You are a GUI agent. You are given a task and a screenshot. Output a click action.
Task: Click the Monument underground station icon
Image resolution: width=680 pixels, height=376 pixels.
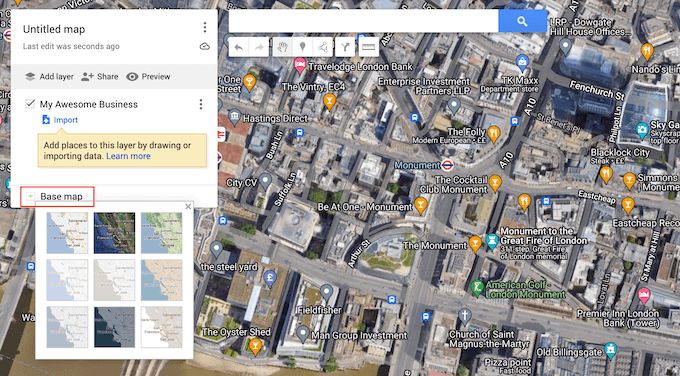[x=448, y=165]
